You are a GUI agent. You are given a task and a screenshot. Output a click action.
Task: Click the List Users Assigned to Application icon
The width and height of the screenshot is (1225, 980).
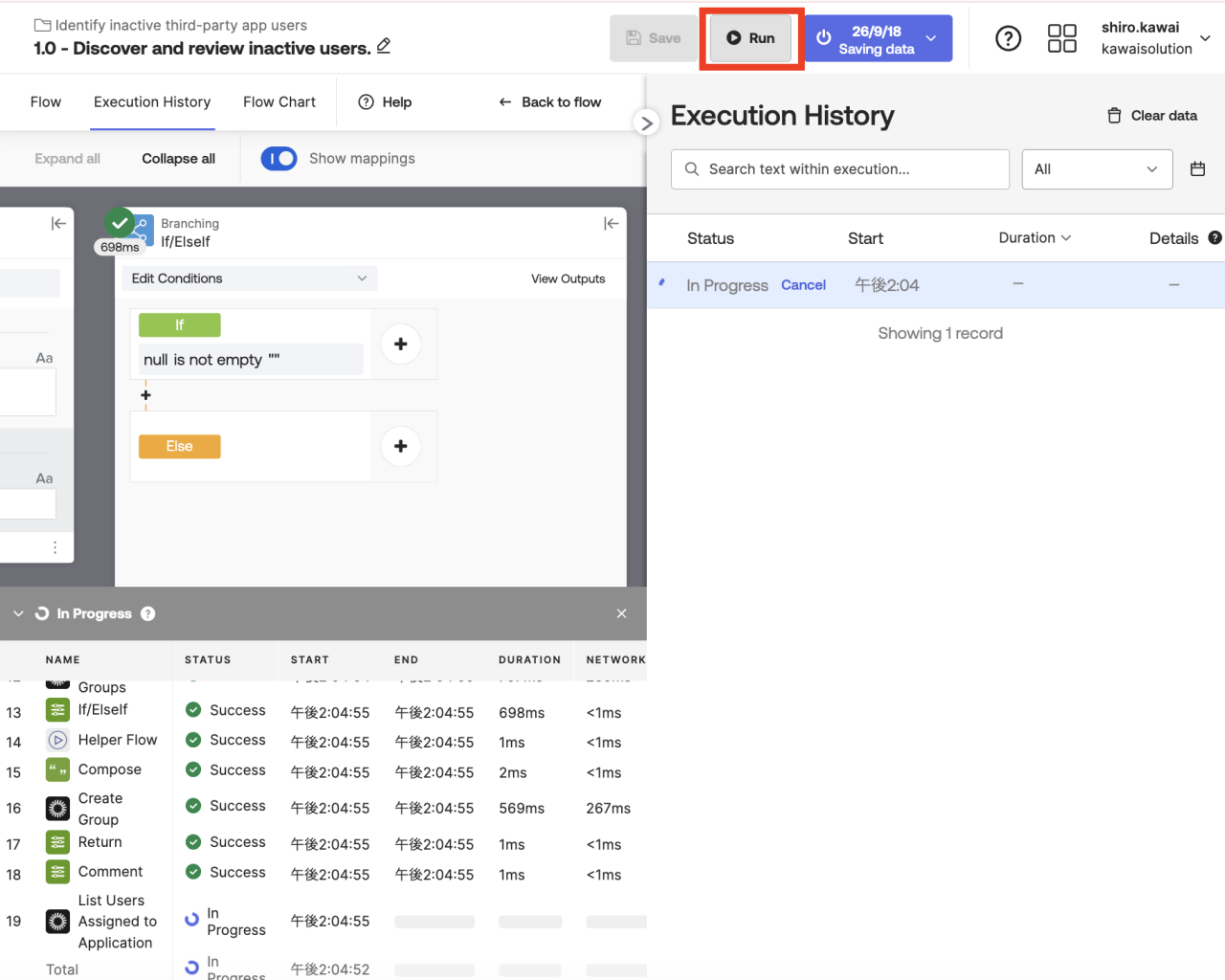[x=57, y=922]
